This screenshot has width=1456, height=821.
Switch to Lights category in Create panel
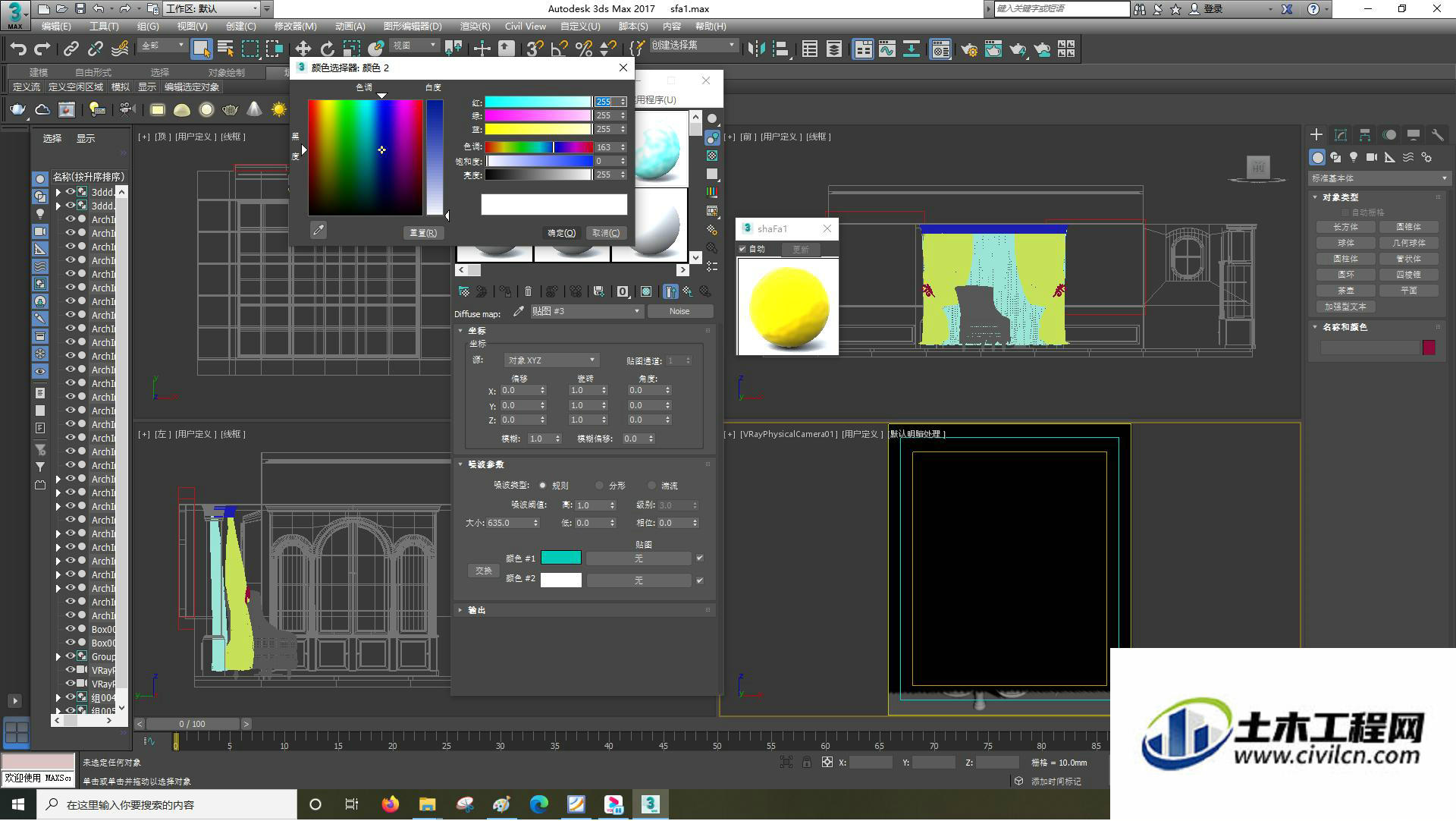1354,157
